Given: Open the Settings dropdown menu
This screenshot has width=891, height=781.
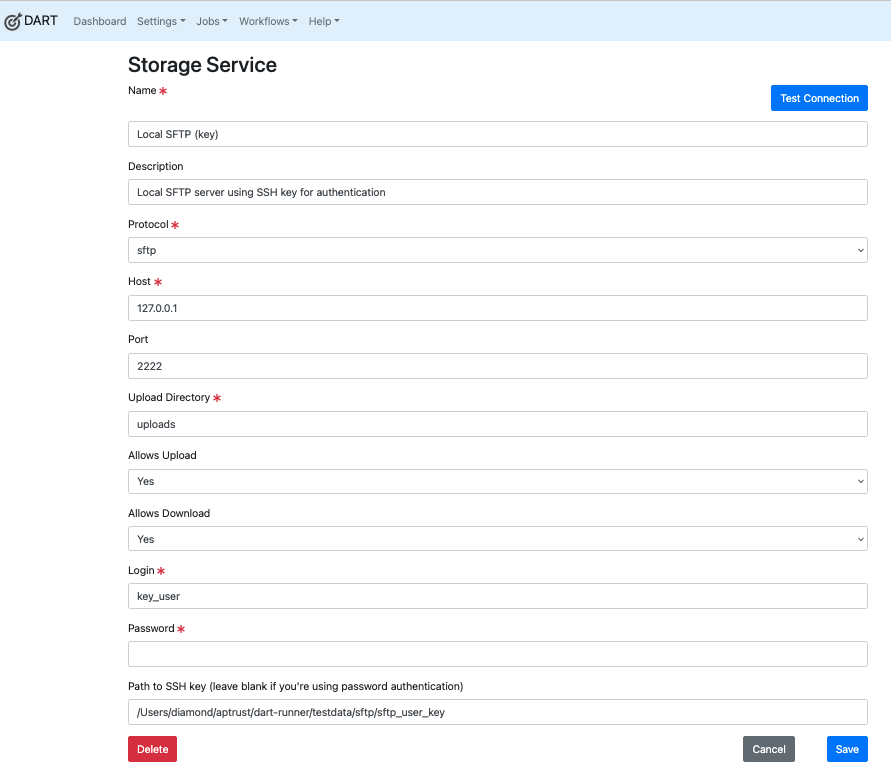Looking at the screenshot, I should (160, 21).
